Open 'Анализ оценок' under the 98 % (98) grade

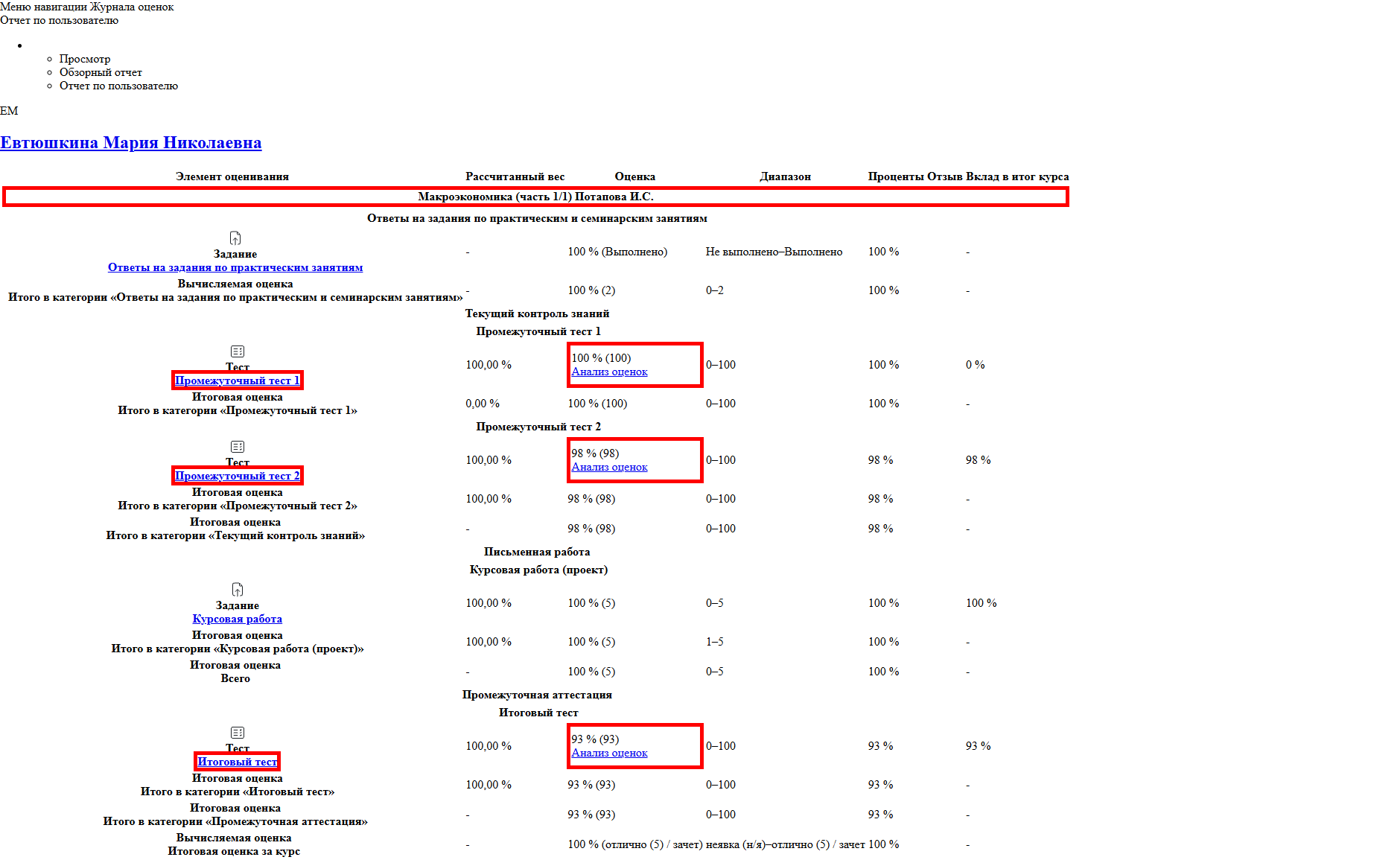(609, 467)
